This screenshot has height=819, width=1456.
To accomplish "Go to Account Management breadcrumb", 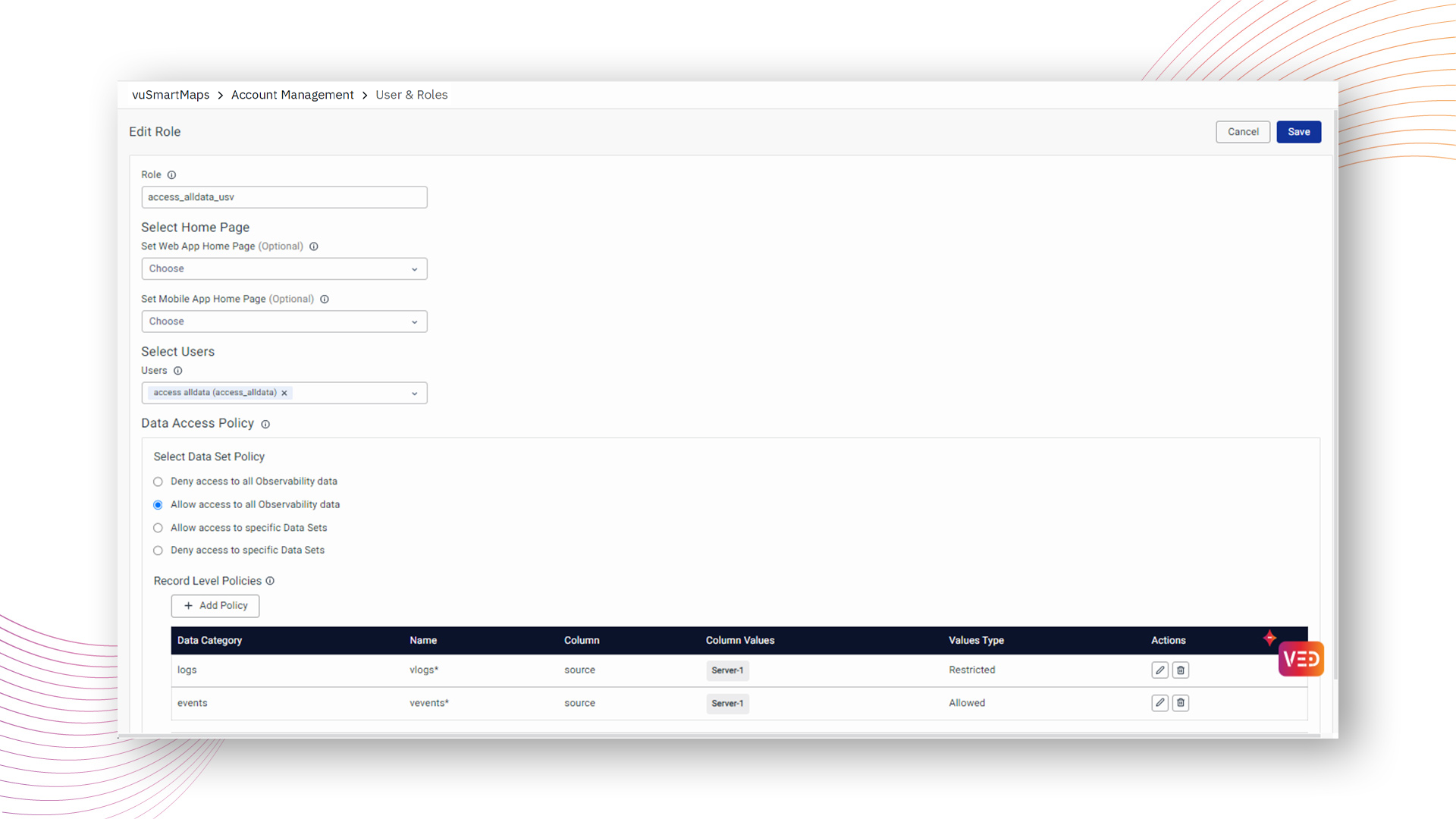I will [x=292, y=95].
